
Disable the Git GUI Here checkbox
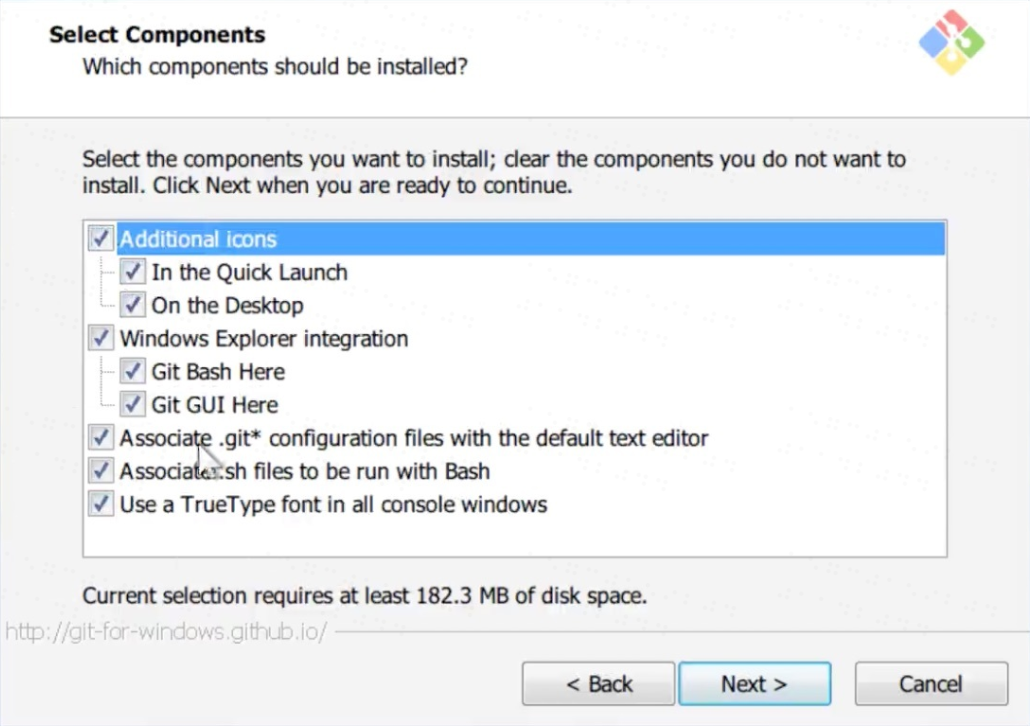[132, 405]
